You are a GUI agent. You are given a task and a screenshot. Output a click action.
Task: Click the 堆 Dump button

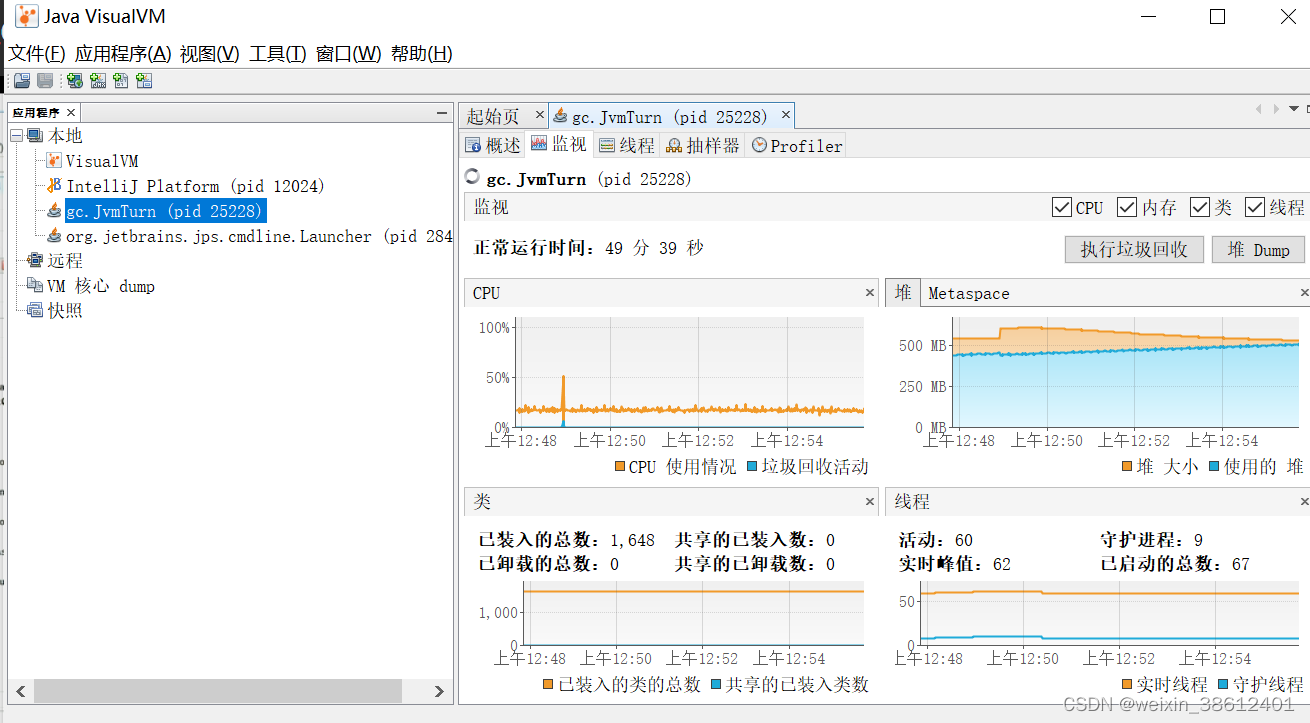coord(1258,249)
